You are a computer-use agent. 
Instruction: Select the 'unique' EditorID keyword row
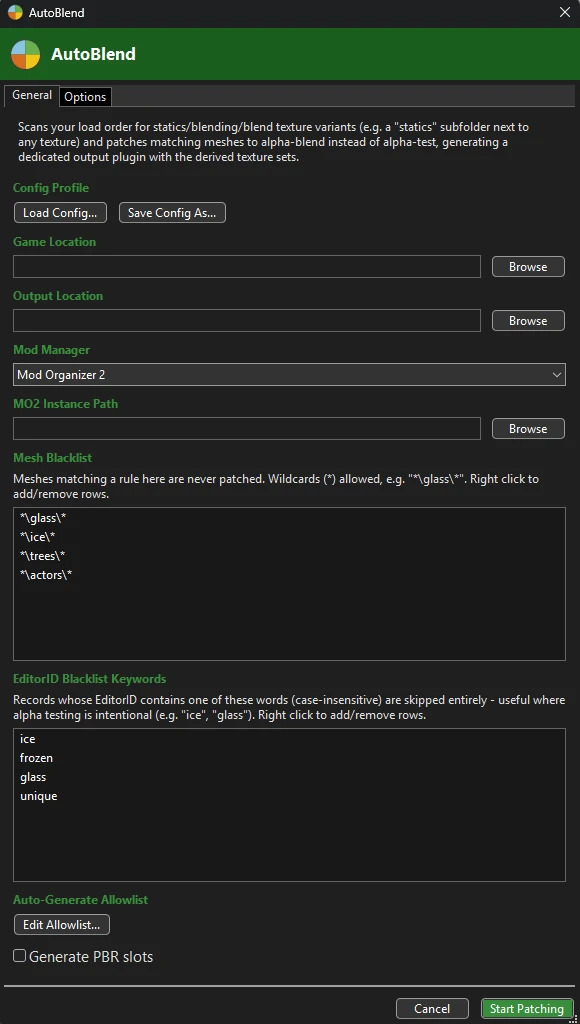[x=289, y=796]
